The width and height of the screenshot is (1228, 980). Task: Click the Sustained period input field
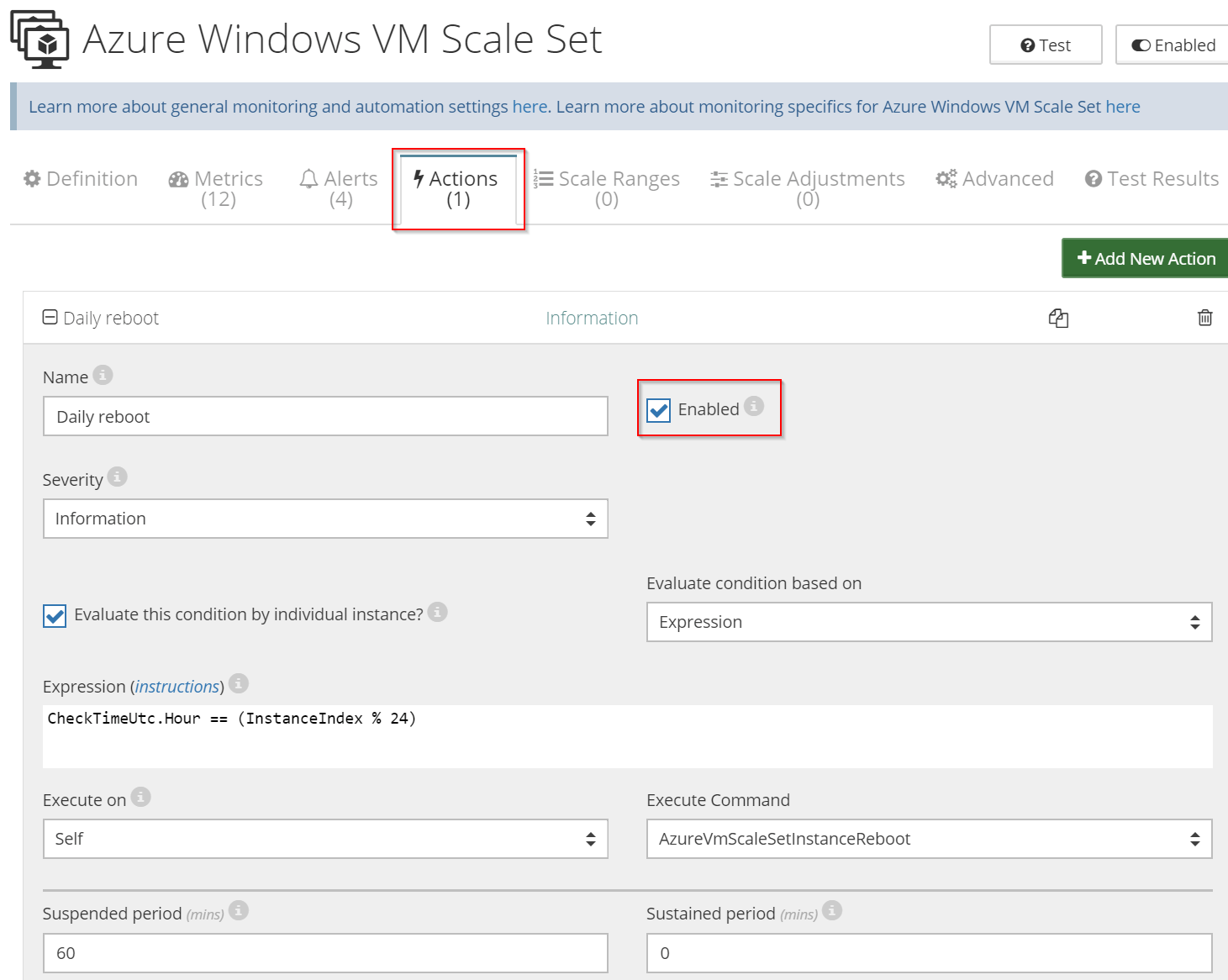click(929, 953)
